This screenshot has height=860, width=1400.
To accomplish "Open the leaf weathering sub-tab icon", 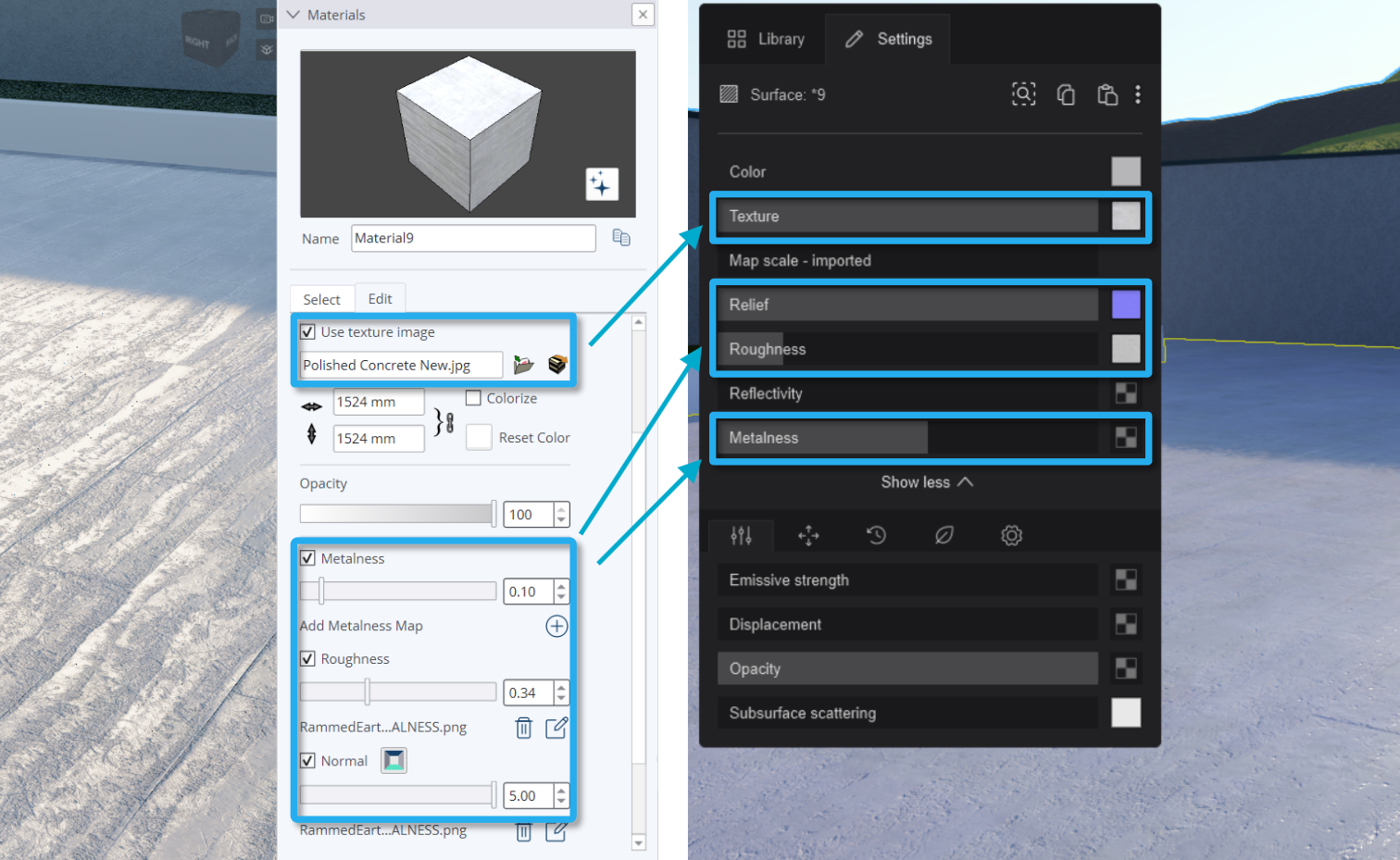I will 944,535.
